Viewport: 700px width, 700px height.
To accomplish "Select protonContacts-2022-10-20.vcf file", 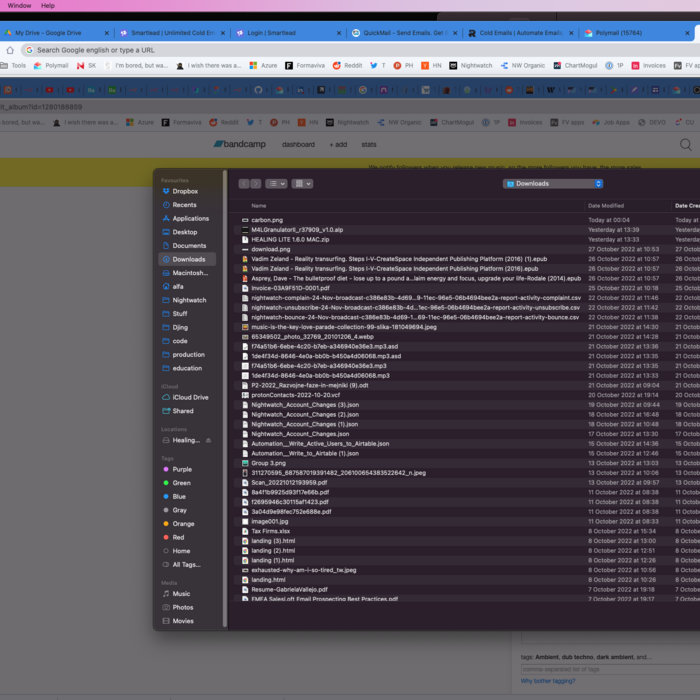I will (x=295, y=395).
